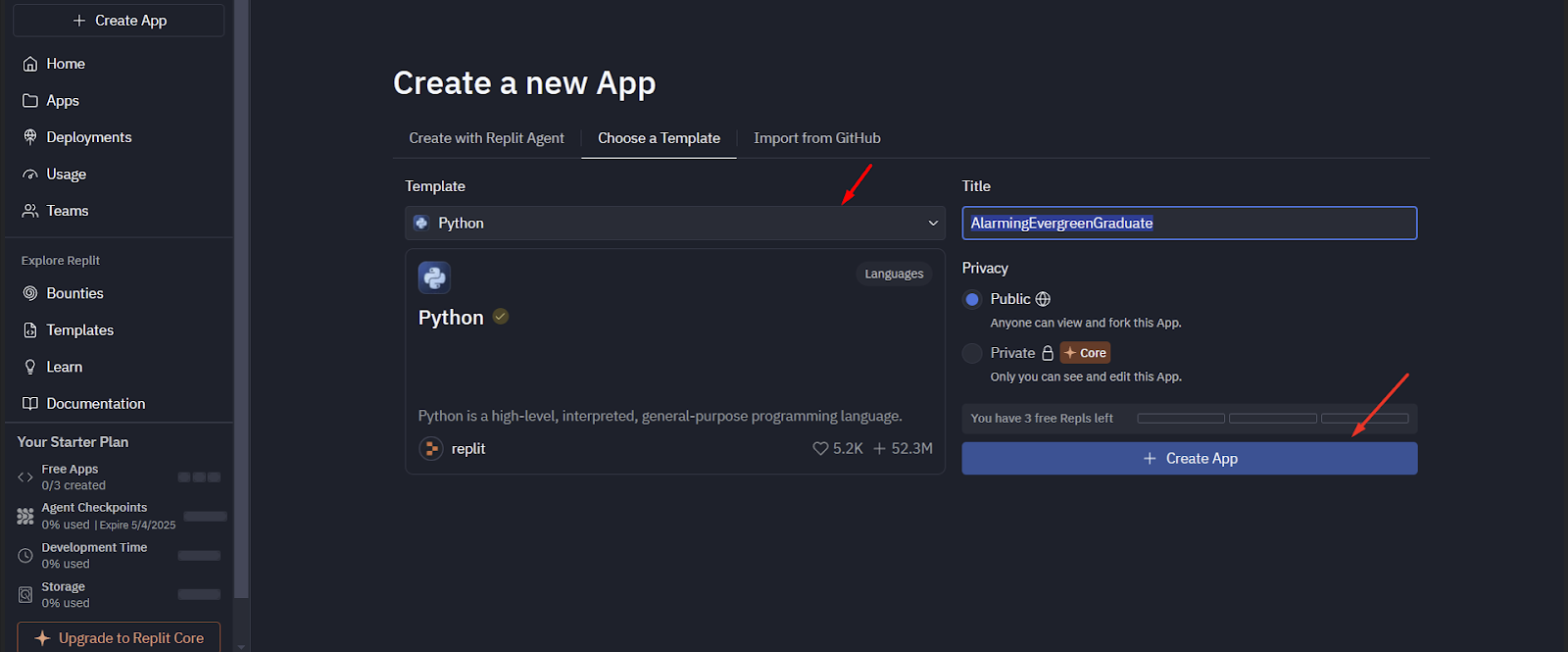Click the plus forks icon showing 52.3M

pyautogui.click(x=880, y=449)
